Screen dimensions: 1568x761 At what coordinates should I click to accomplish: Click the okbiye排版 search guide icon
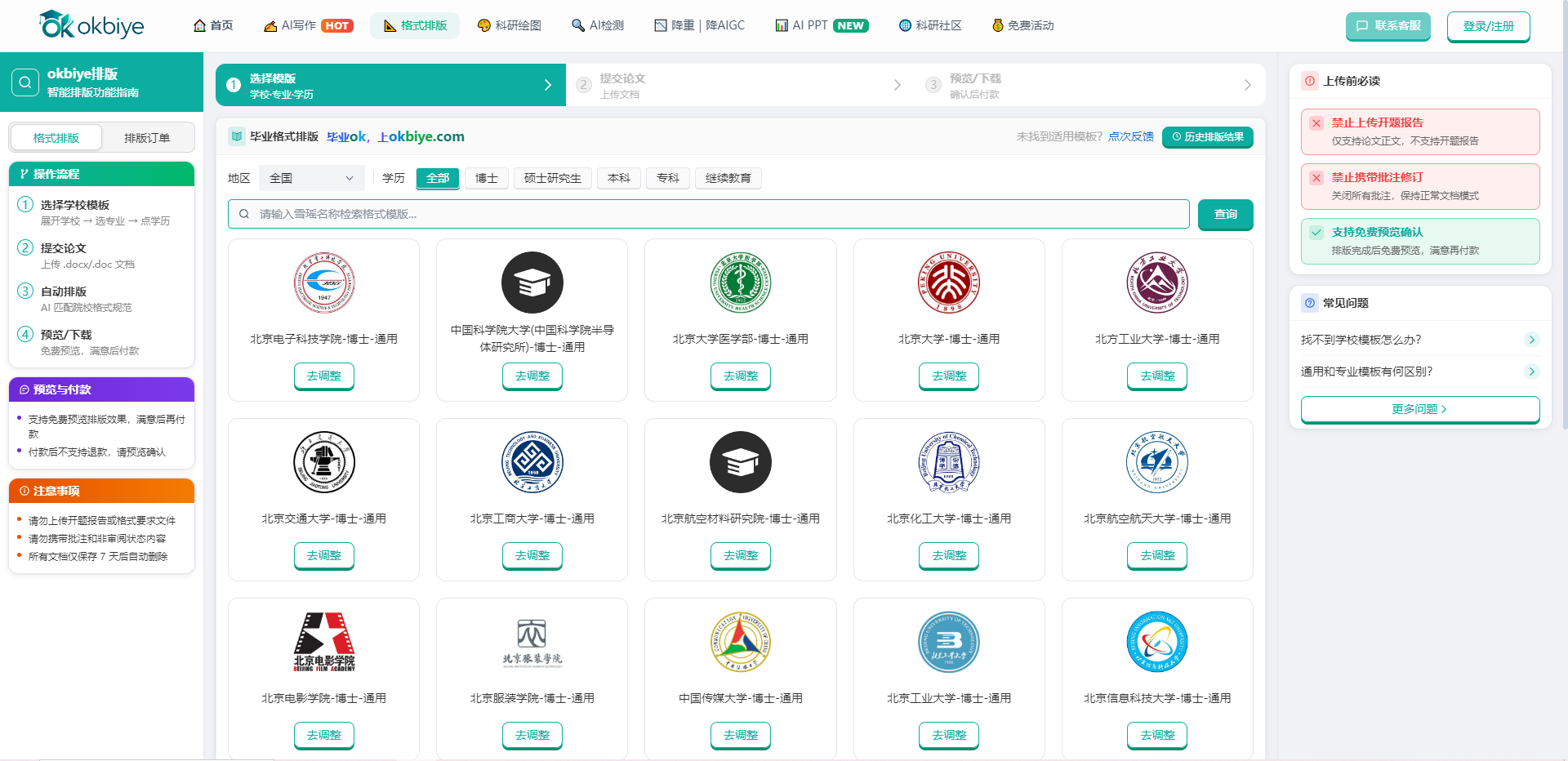25,82
